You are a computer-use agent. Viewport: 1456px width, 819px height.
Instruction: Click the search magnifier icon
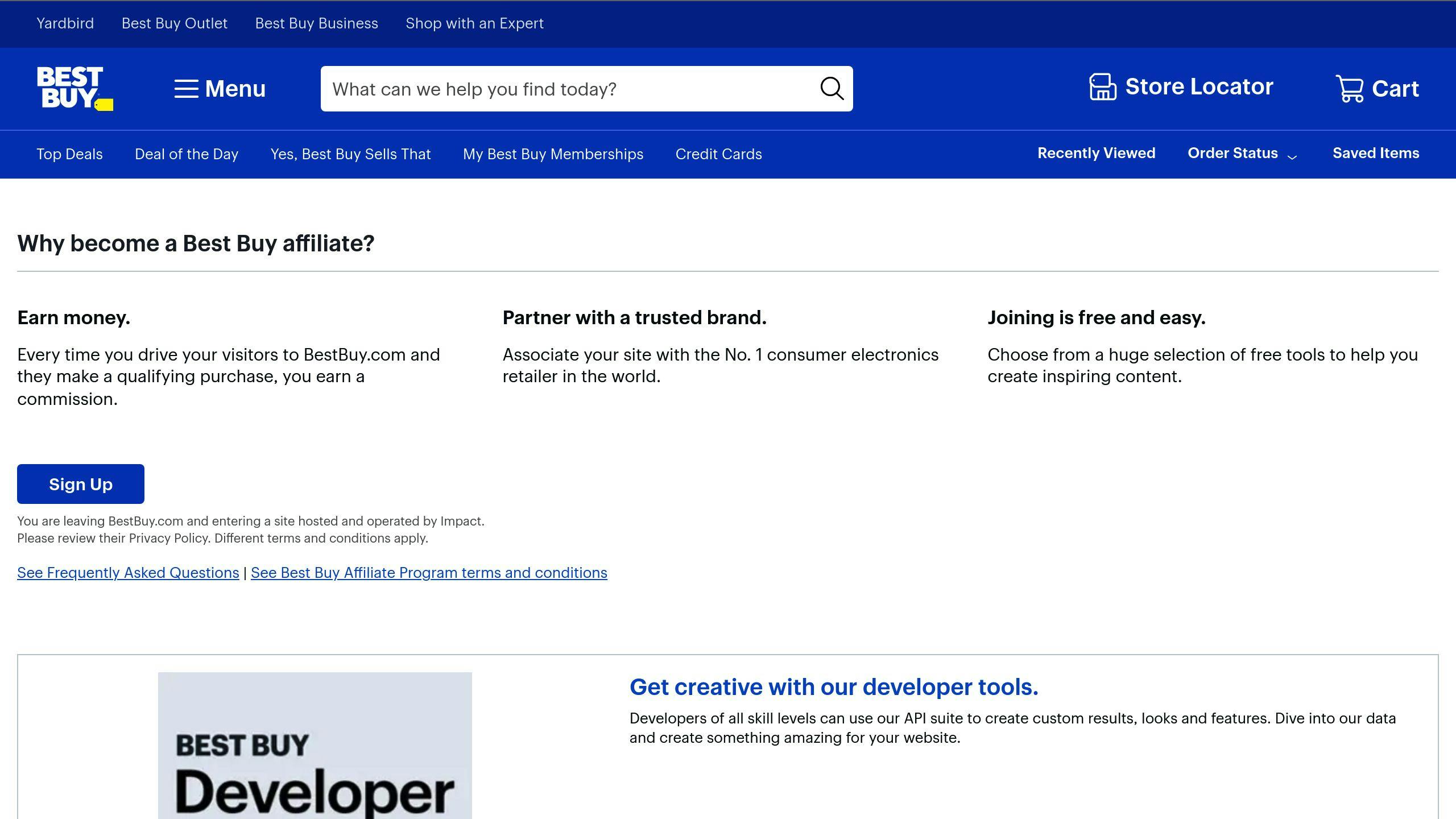(832, 89)
